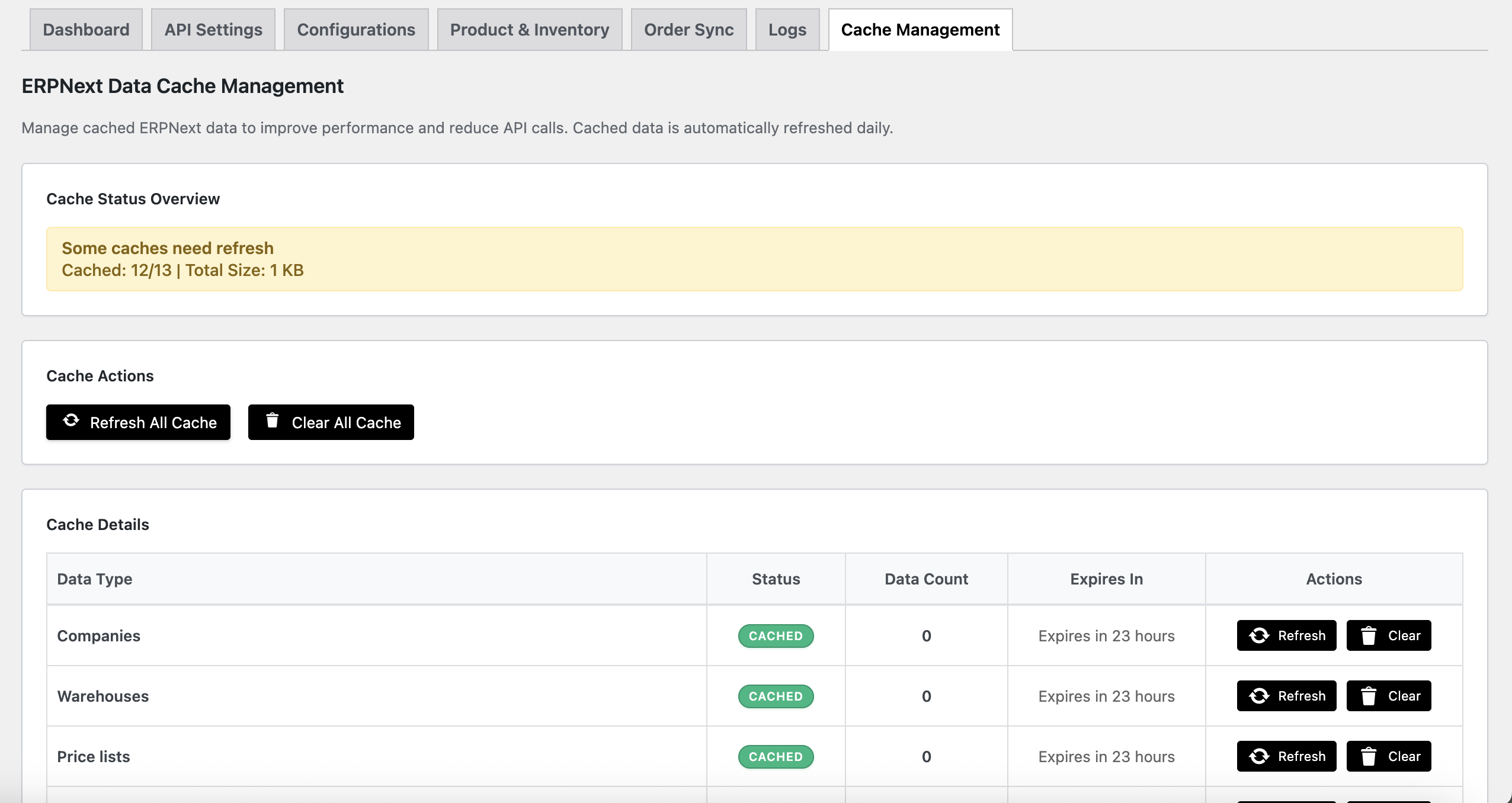Click the trash icon in Price lists Clear button

pyautogui.click(x=1369, y=756)
